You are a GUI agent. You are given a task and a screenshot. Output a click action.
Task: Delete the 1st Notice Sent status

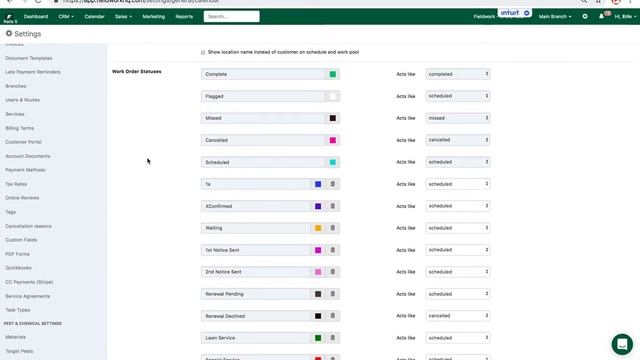tap(333, 250)
